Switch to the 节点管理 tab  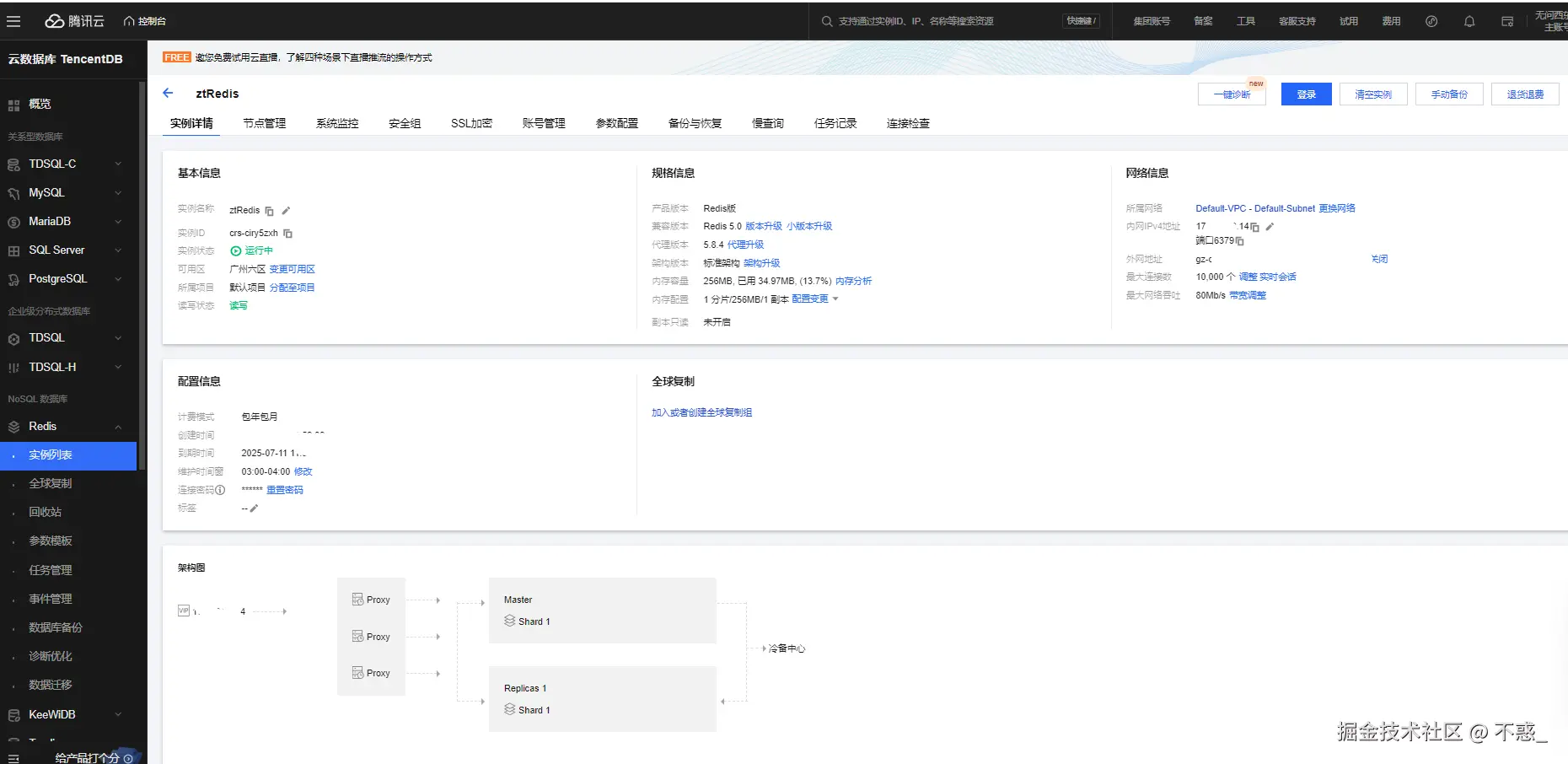click(265, 123)
